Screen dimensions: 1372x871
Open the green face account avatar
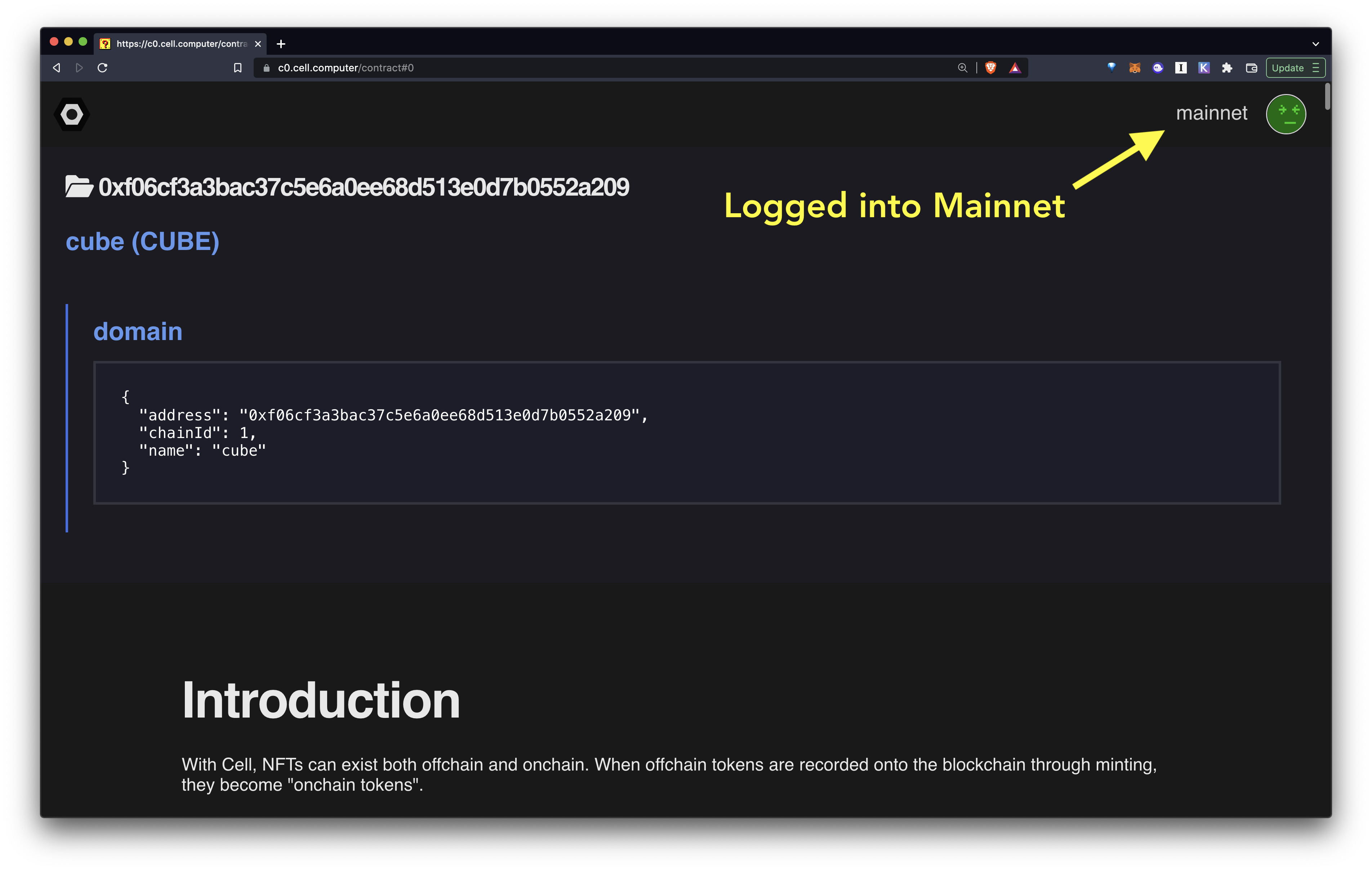pyautogui.click(x=1286, y=115)
